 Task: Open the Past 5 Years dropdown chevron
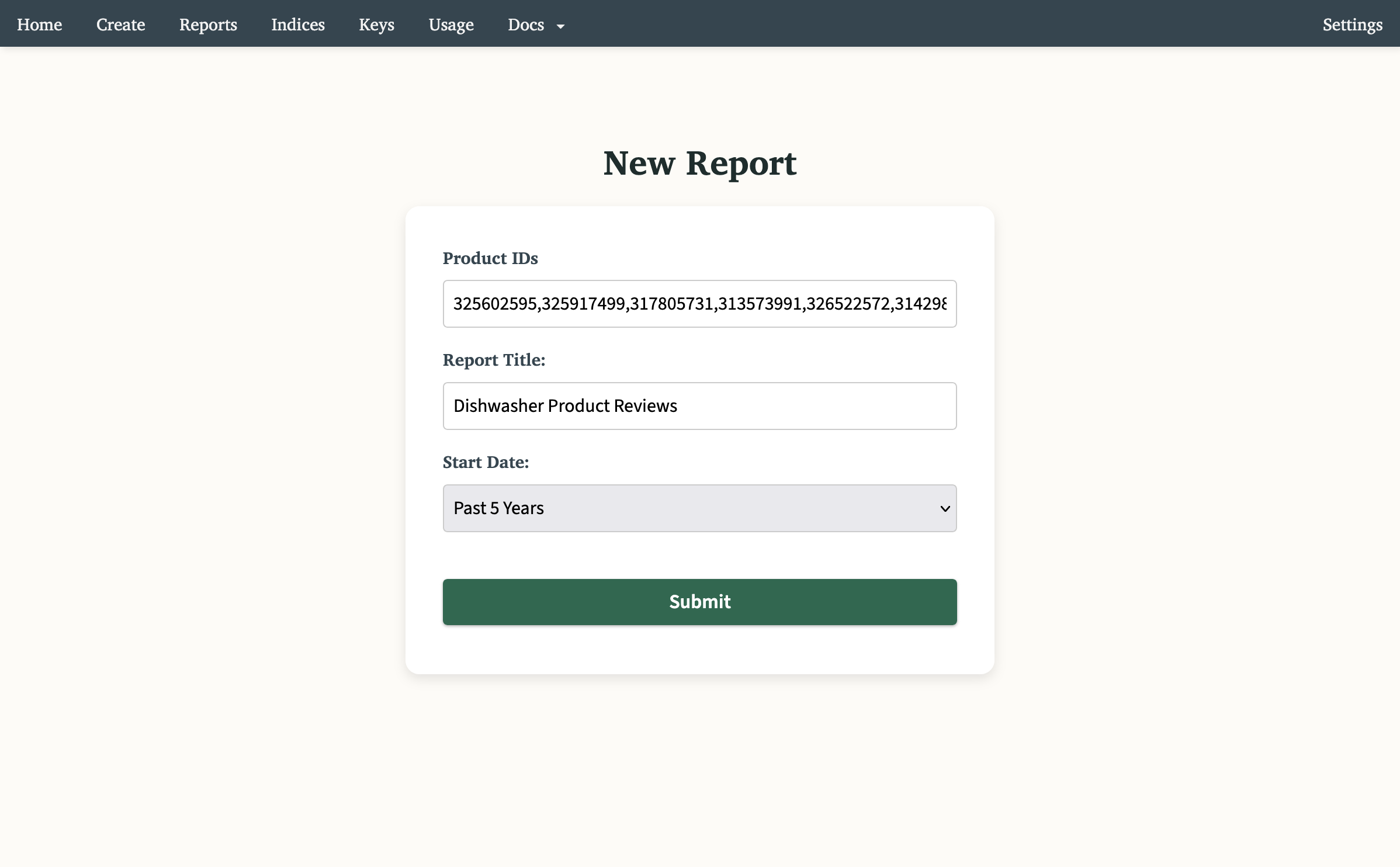pos(945,508)
